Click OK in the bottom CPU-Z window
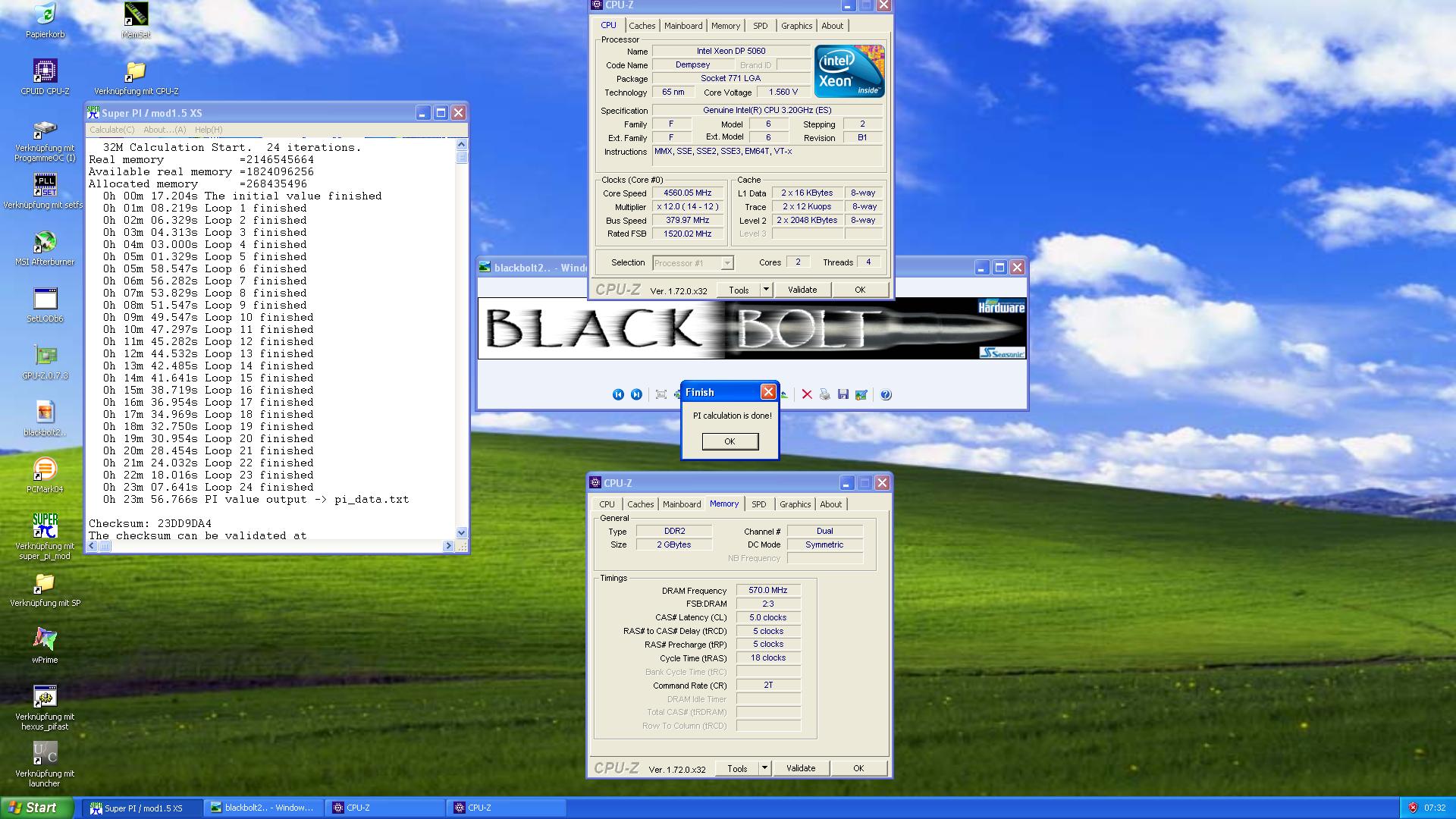The image size is (1456, 819). click(x=858, y=768)
